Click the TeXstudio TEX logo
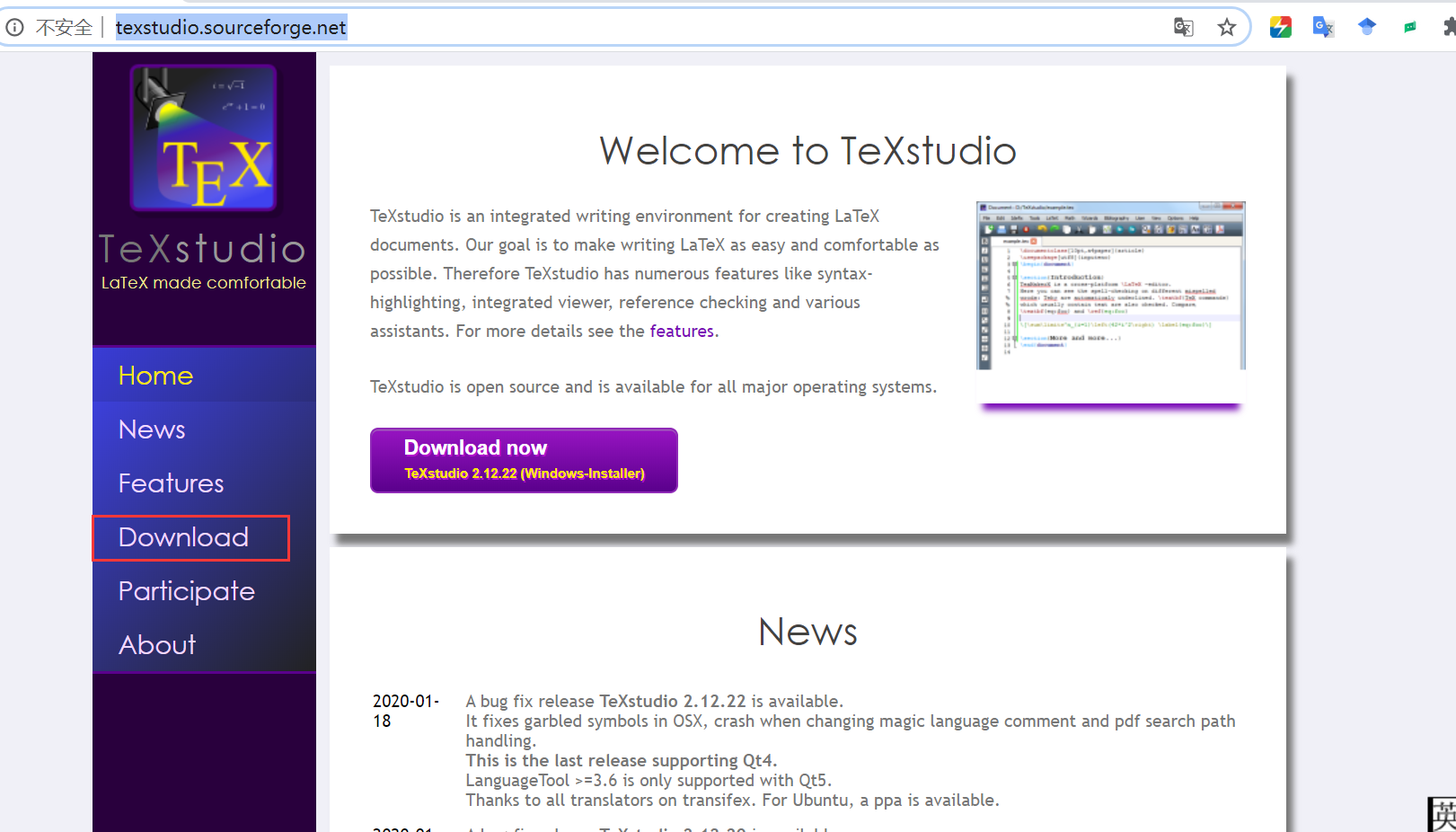Image resolution: width=1456 pixels, height=832 pixels. click(x=204, y=137)
